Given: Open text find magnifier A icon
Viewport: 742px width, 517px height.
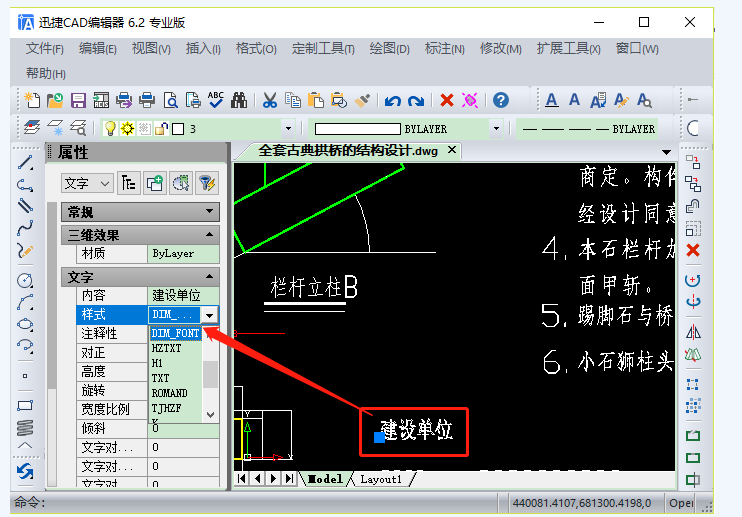Looking at the screenshot, I should tap(644, 100).
